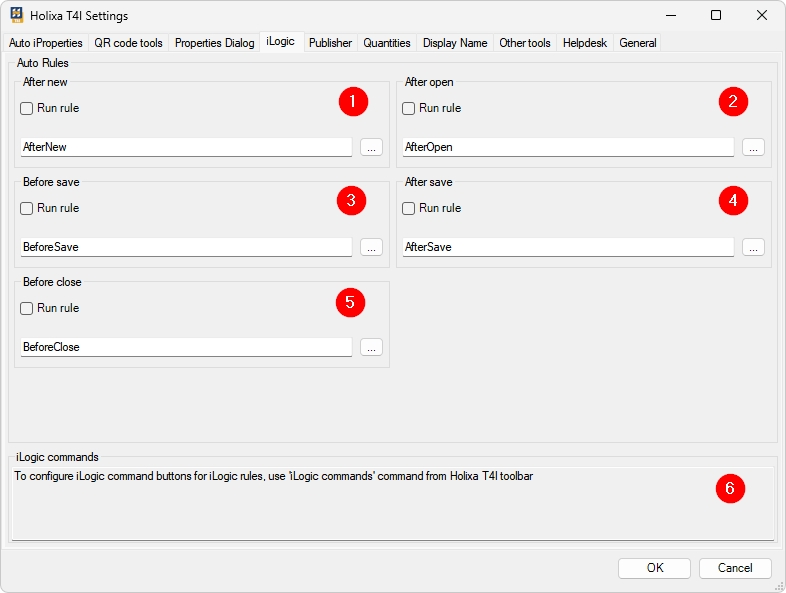This screenshot has width=786, height=593.
Task: Focus the BeforeClose text field
Action: [186, 347]
